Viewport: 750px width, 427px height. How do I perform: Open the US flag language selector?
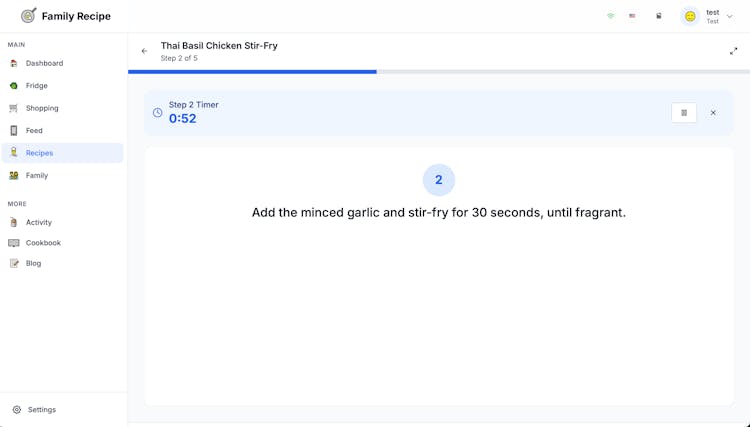[x=632, y=16]
